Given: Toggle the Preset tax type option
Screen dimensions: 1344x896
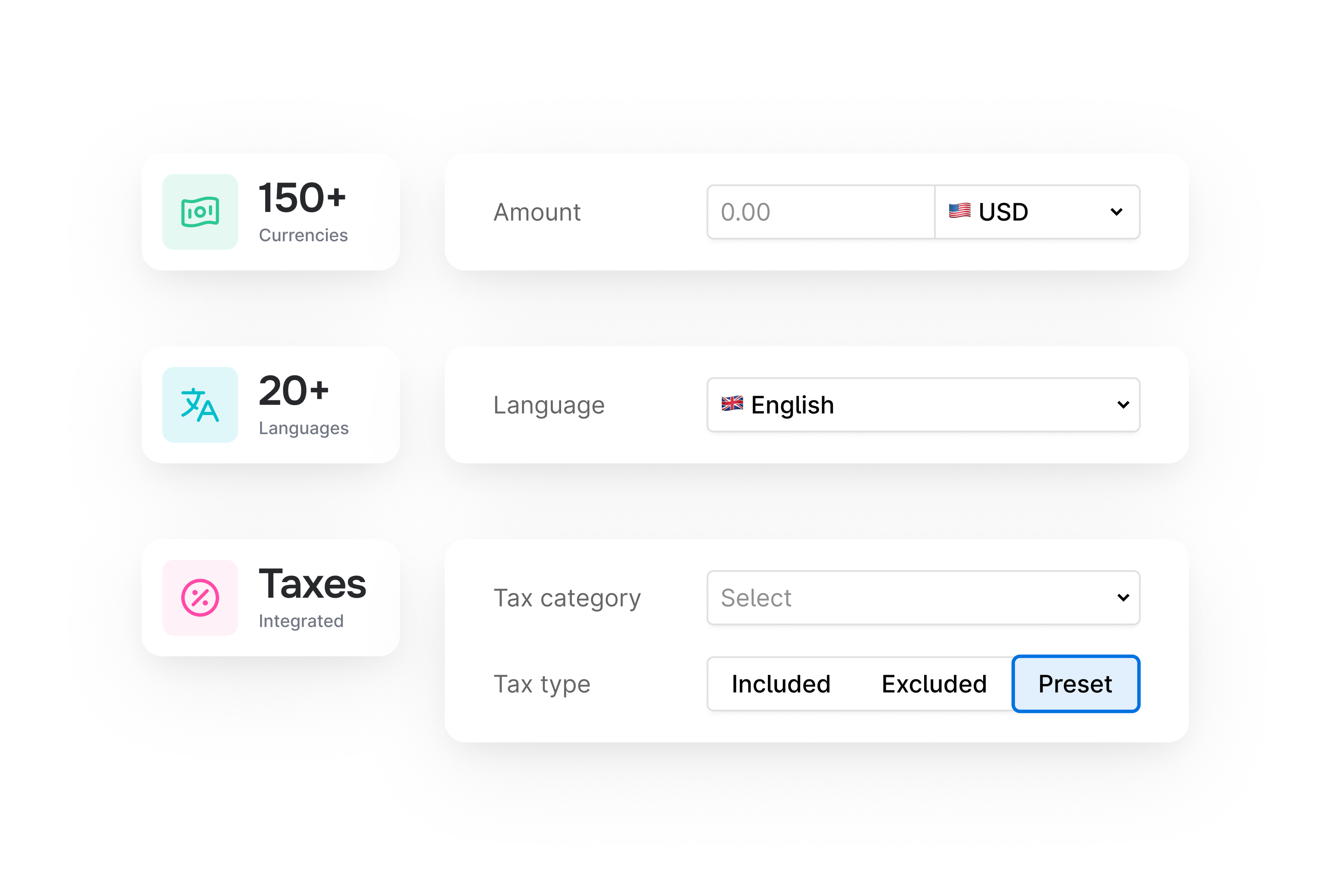Looking at the screenshot, I should coord(1075,683).
